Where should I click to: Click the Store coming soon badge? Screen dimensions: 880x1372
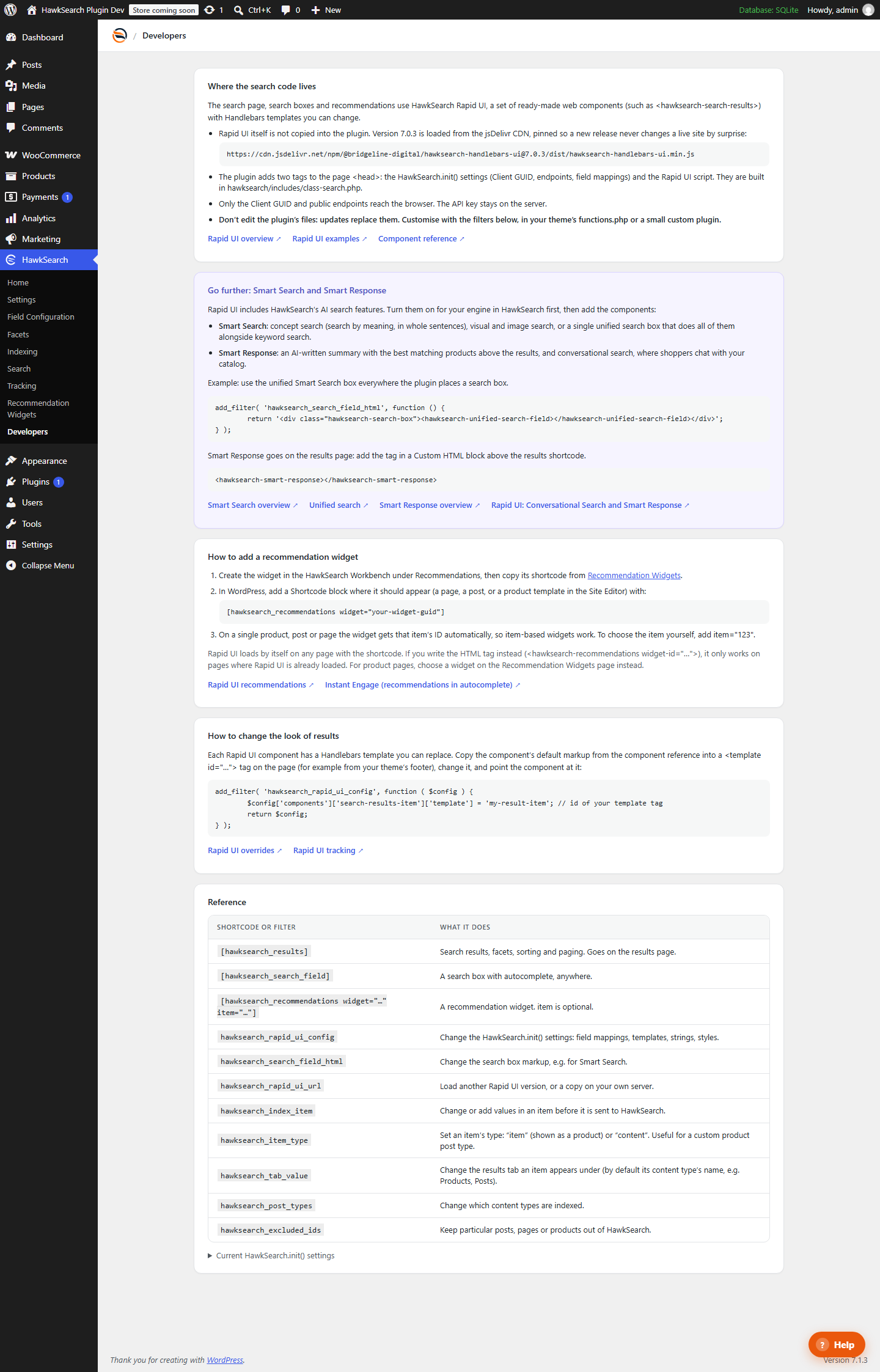[x=164, y=10]
